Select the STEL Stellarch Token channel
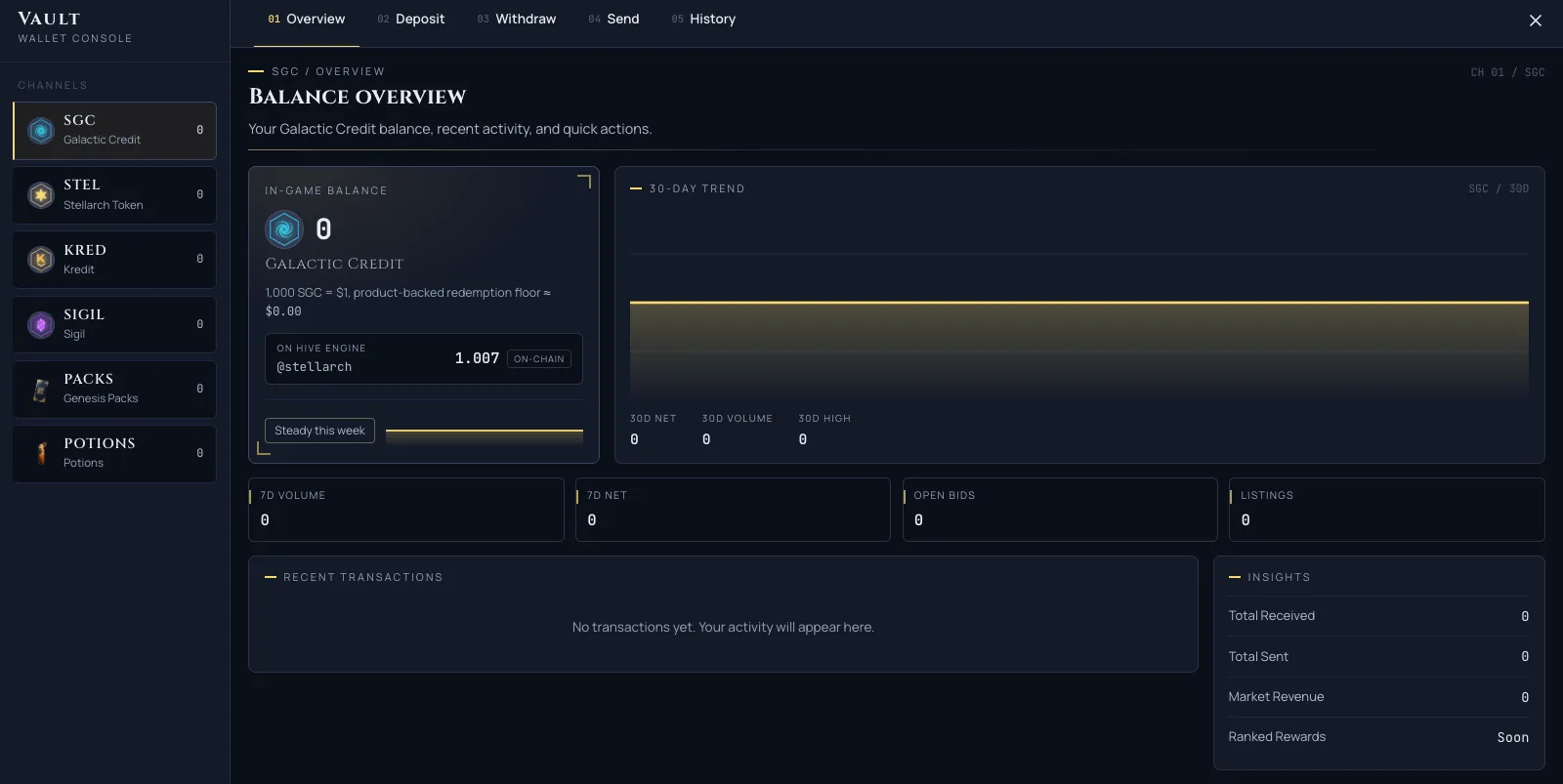Screen dimensions: 1563x784 pos(114,195)
